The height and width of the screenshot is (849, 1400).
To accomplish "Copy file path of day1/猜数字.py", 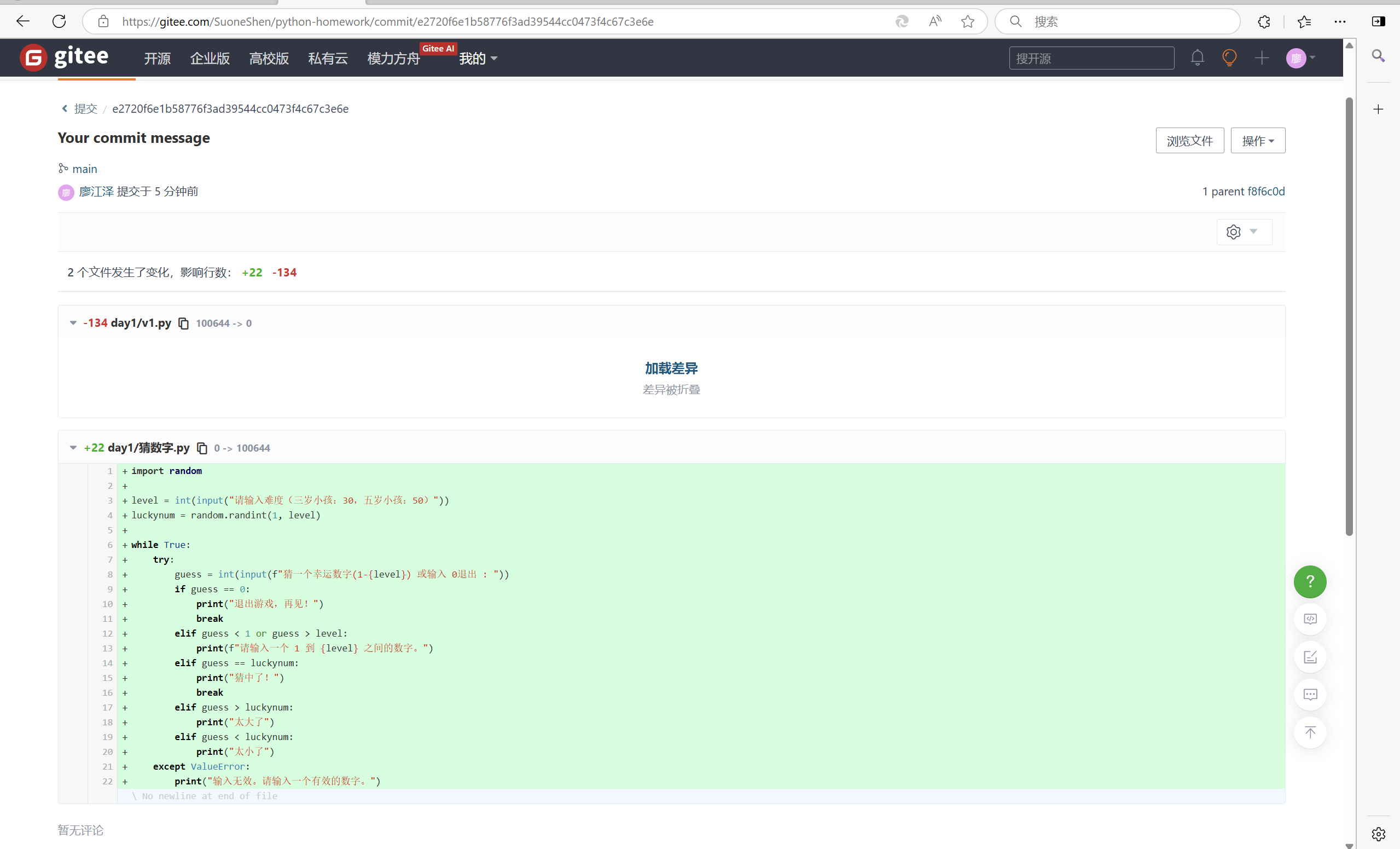I will pyautogui.click(x=202, y=448).
